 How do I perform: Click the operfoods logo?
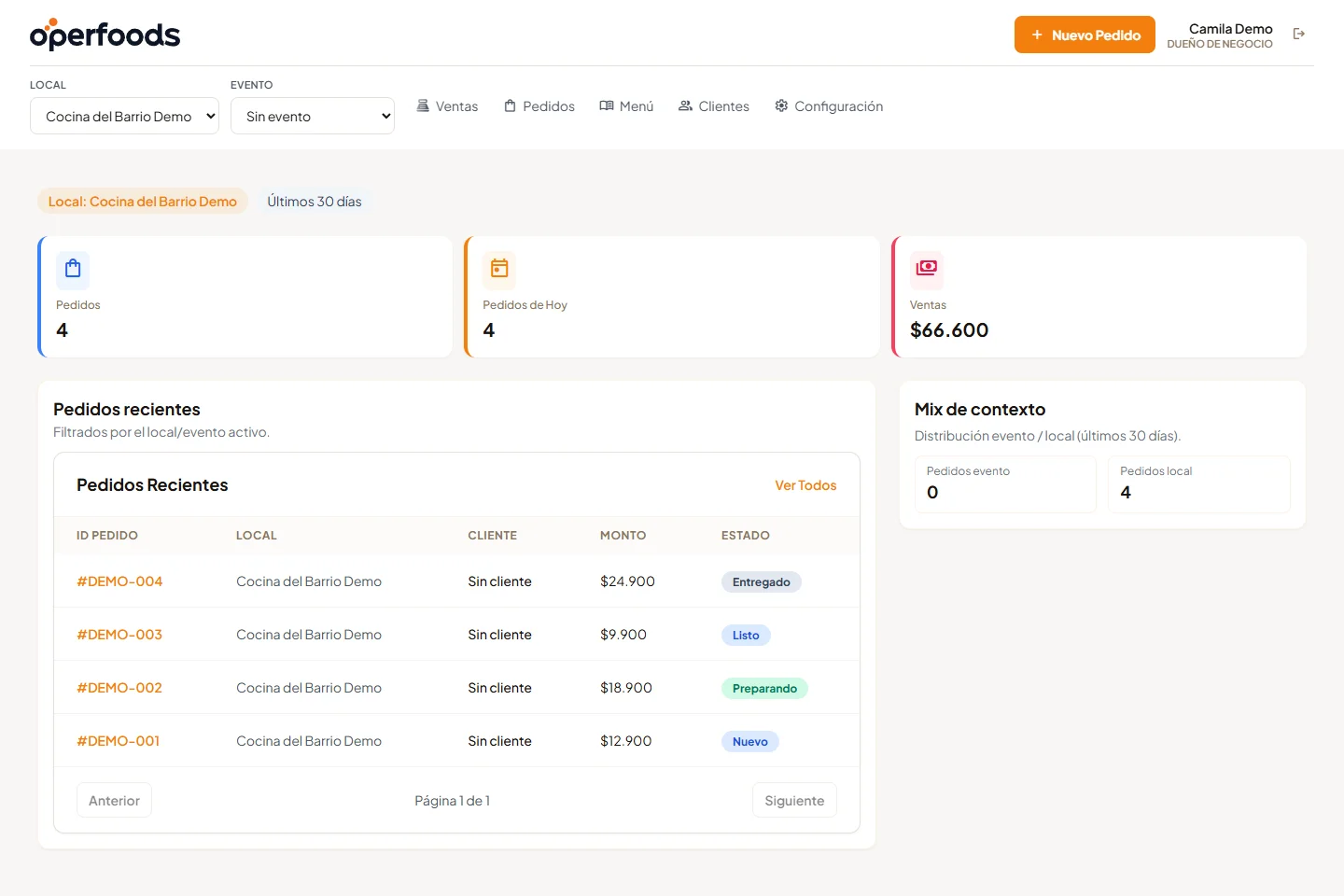tap(105, 35)
